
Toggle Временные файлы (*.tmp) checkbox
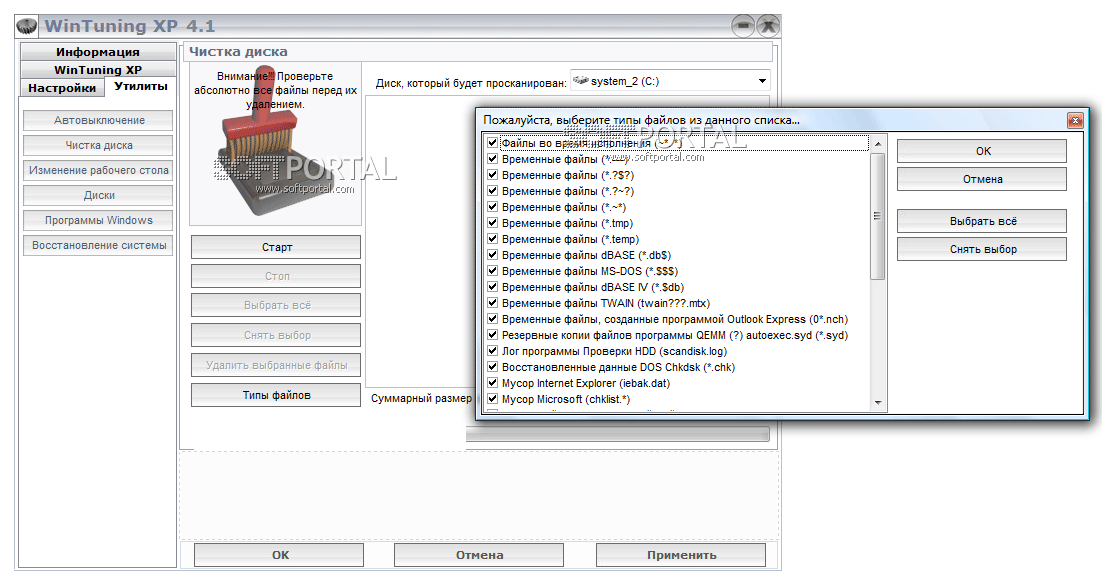(x=492, y=223)
